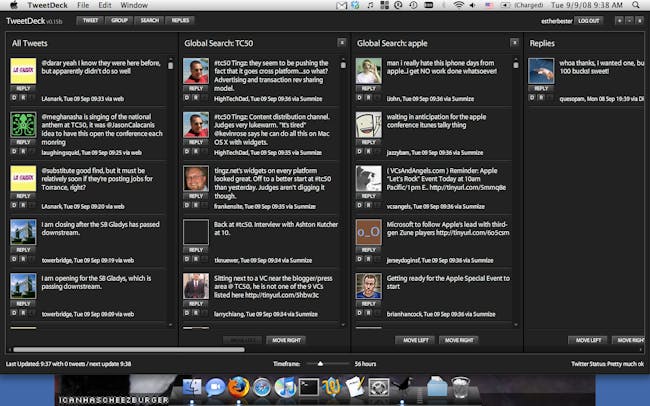Click 'Twitter Status: Pretty much ok' text

pos(608,364)
